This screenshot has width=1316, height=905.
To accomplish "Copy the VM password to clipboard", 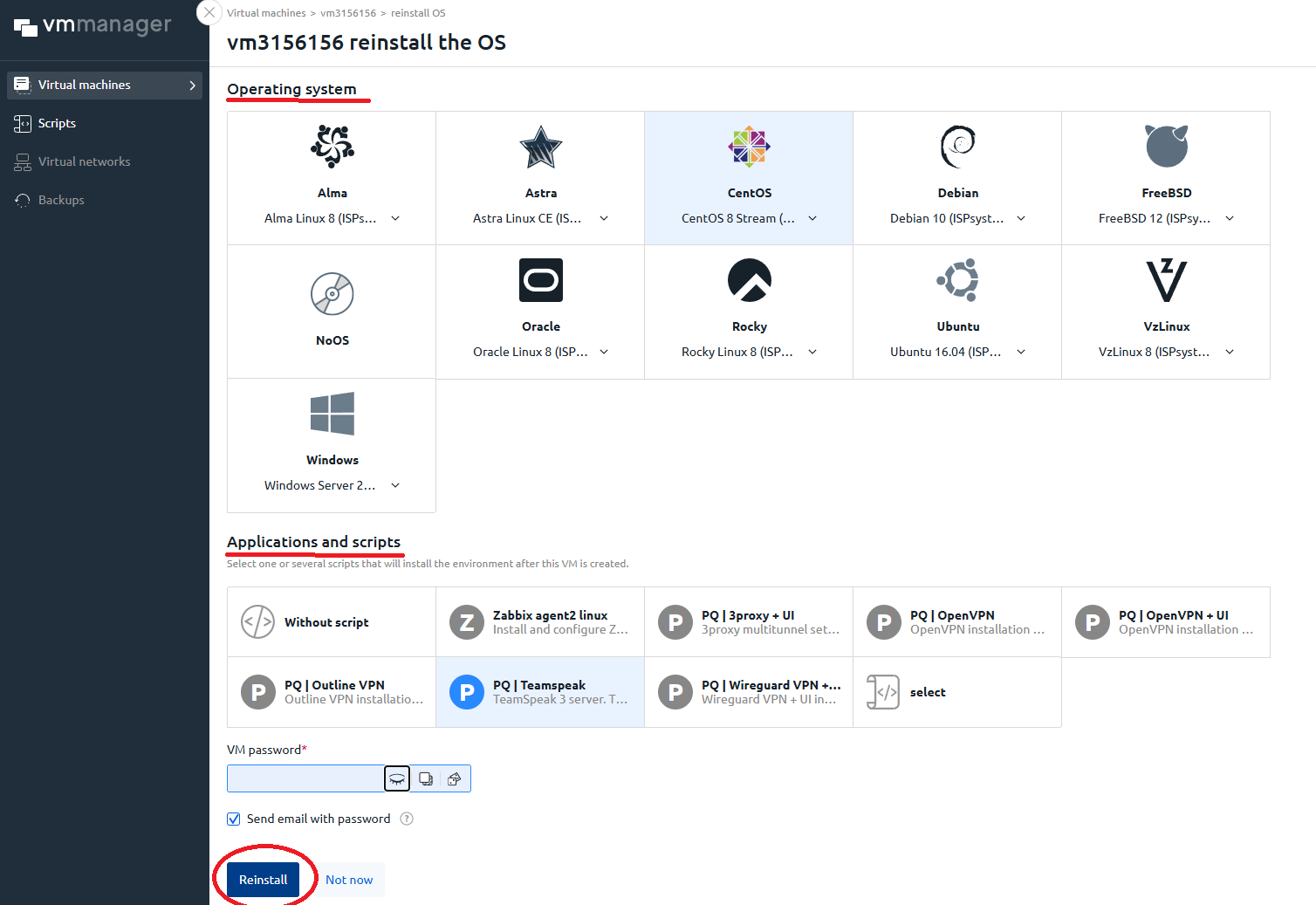I will coord(426,778).
